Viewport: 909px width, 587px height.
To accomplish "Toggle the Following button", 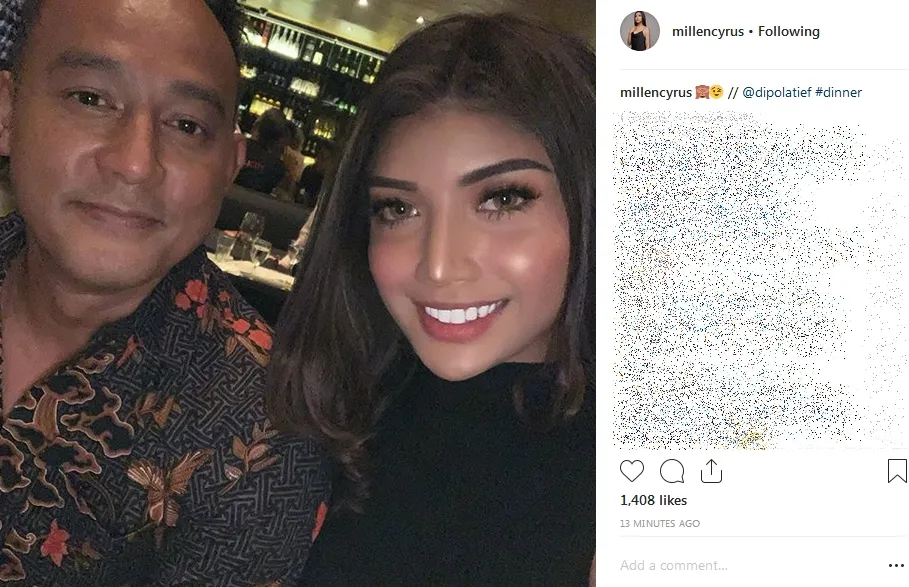I will tap(788, 31).
